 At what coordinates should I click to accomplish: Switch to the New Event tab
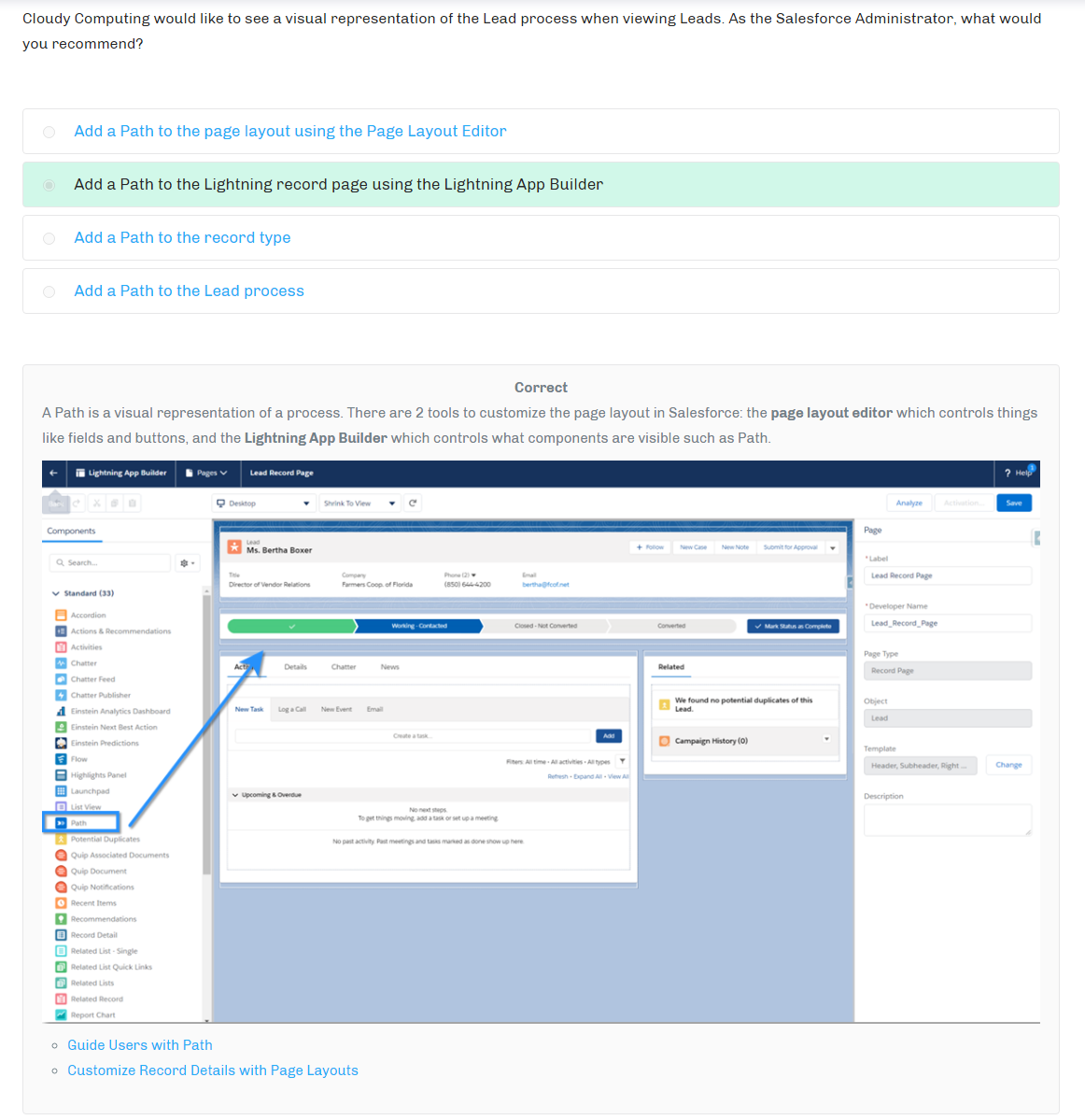pos(336,709)
